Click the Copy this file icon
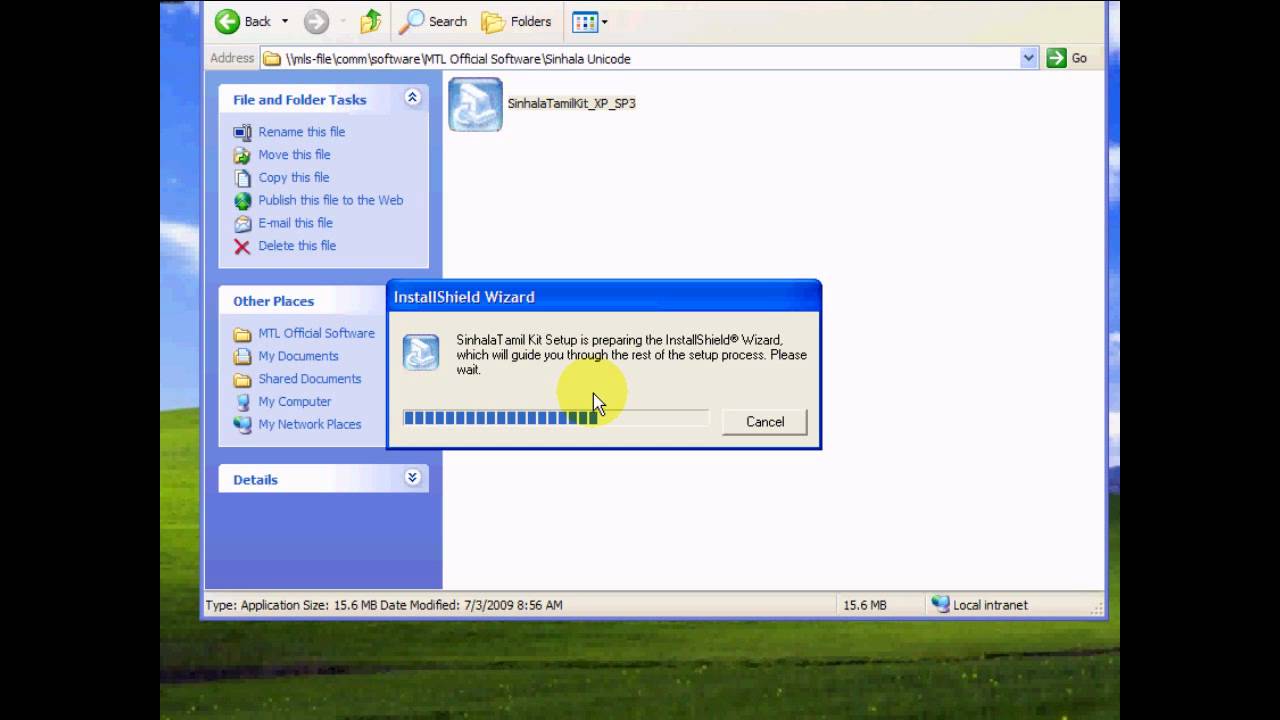1280x720 pixels. pyautogui.click(x=242, y=178)
